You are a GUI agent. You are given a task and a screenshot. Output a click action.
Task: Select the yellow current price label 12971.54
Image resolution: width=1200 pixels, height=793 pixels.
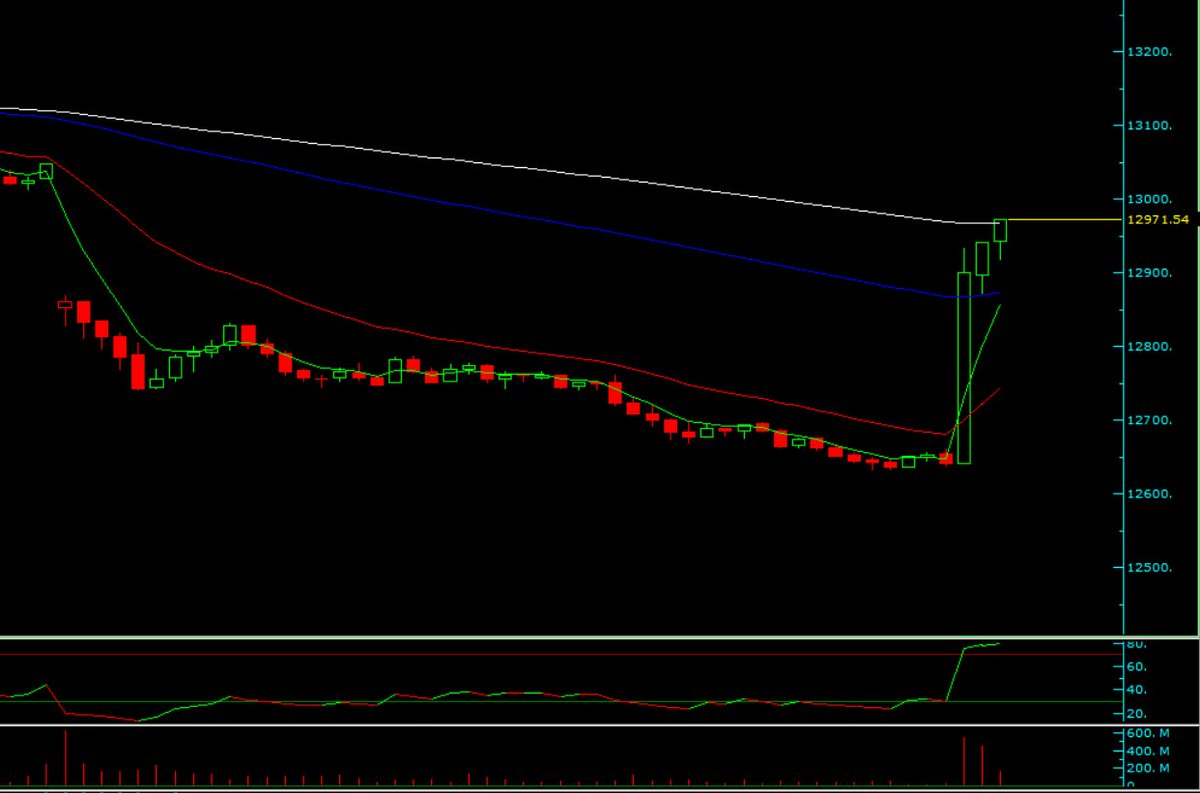point(1158,217)
